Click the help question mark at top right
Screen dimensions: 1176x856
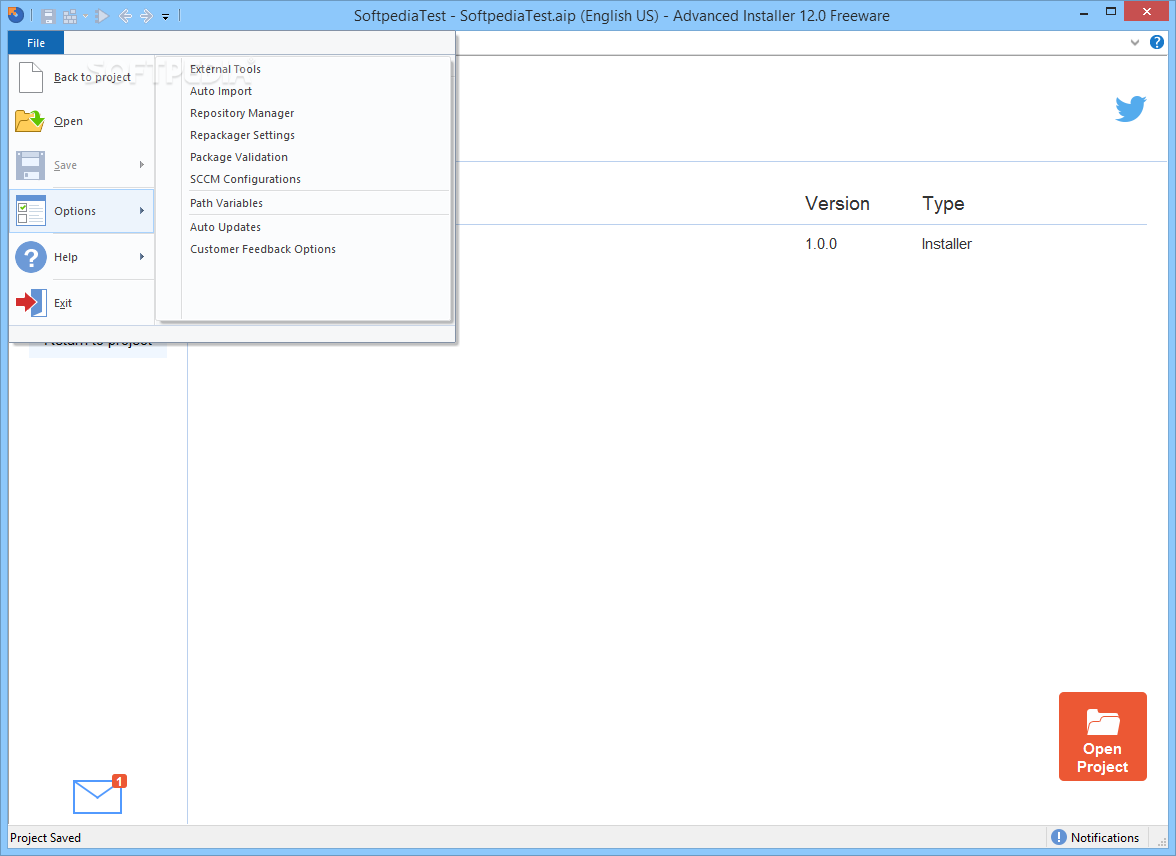tap(1156, 43)
